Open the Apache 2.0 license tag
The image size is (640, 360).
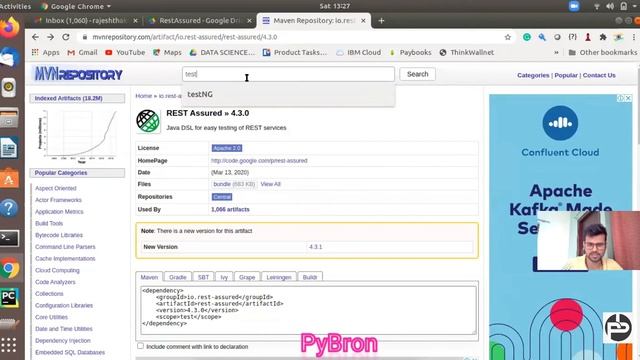point(227,148)
